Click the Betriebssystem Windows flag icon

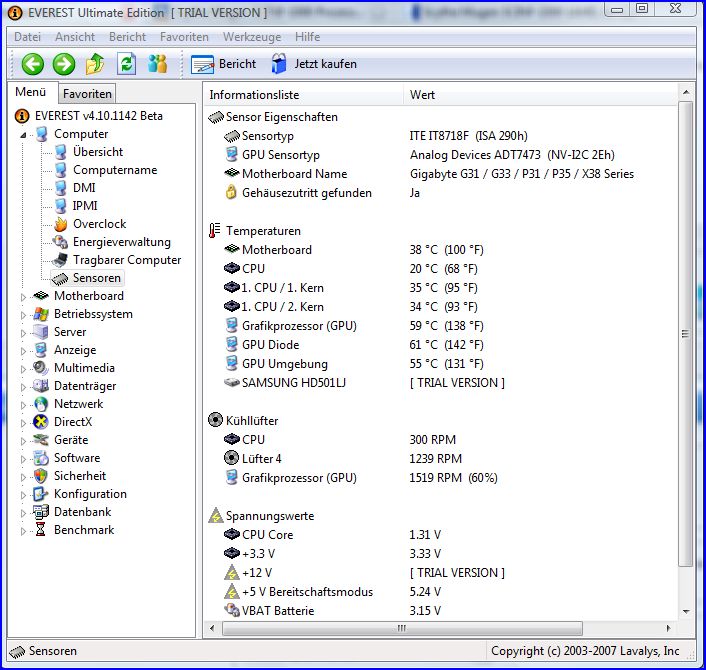41,314
